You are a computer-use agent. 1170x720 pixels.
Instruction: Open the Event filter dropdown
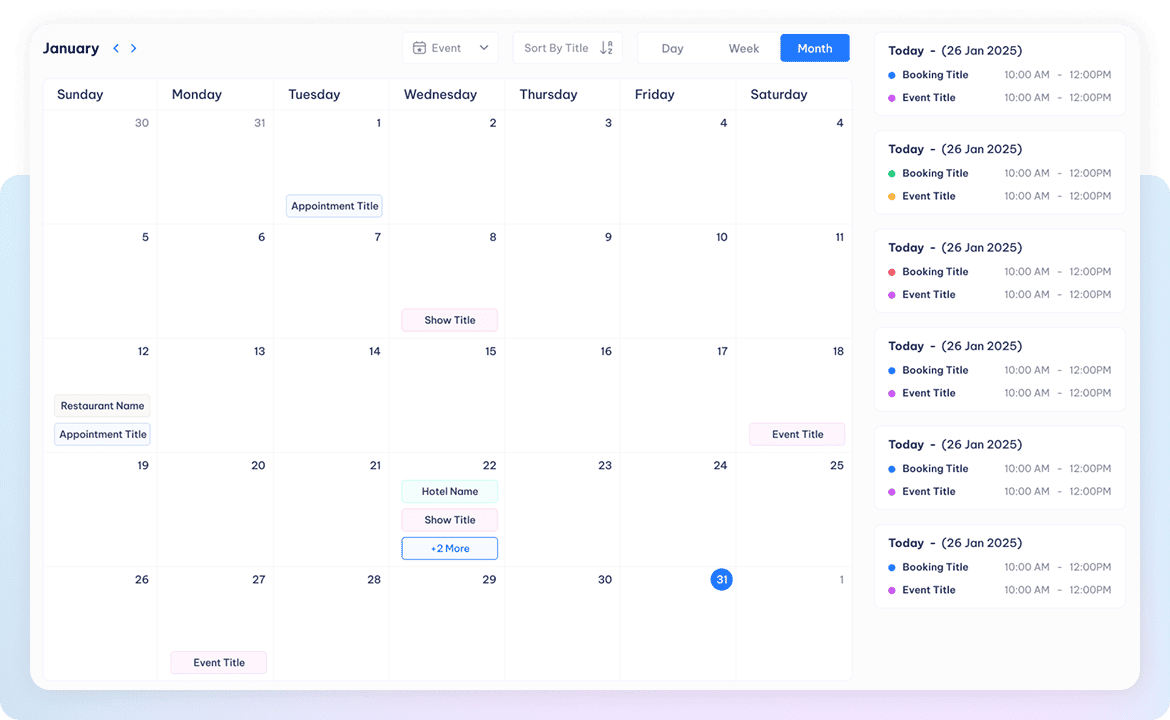coord(450,48)
